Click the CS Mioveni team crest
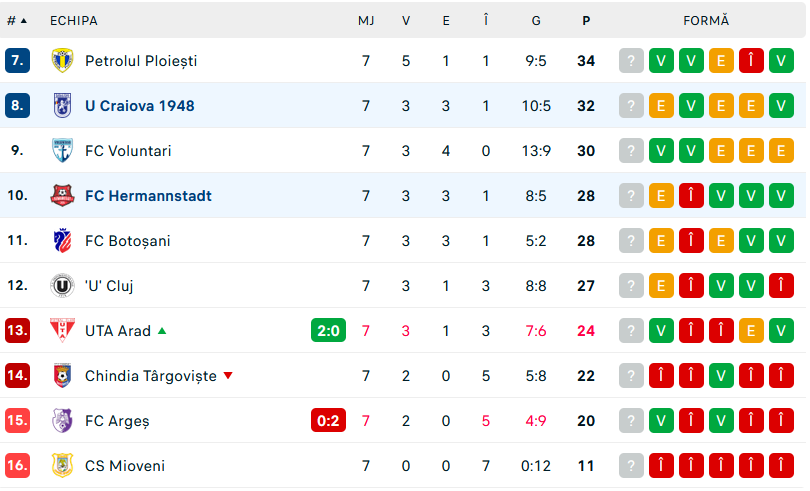Screen dimensions: 810x491 click(62, 466)
